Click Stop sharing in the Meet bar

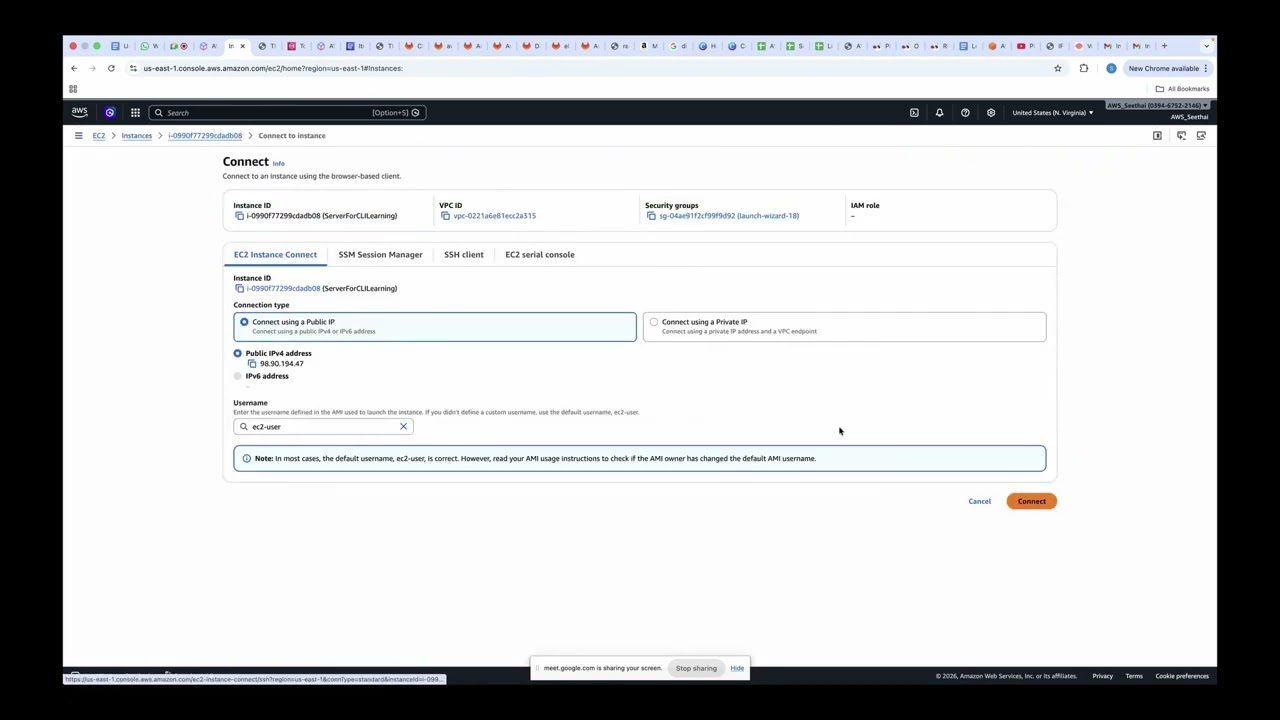click(x=696, y=668)
